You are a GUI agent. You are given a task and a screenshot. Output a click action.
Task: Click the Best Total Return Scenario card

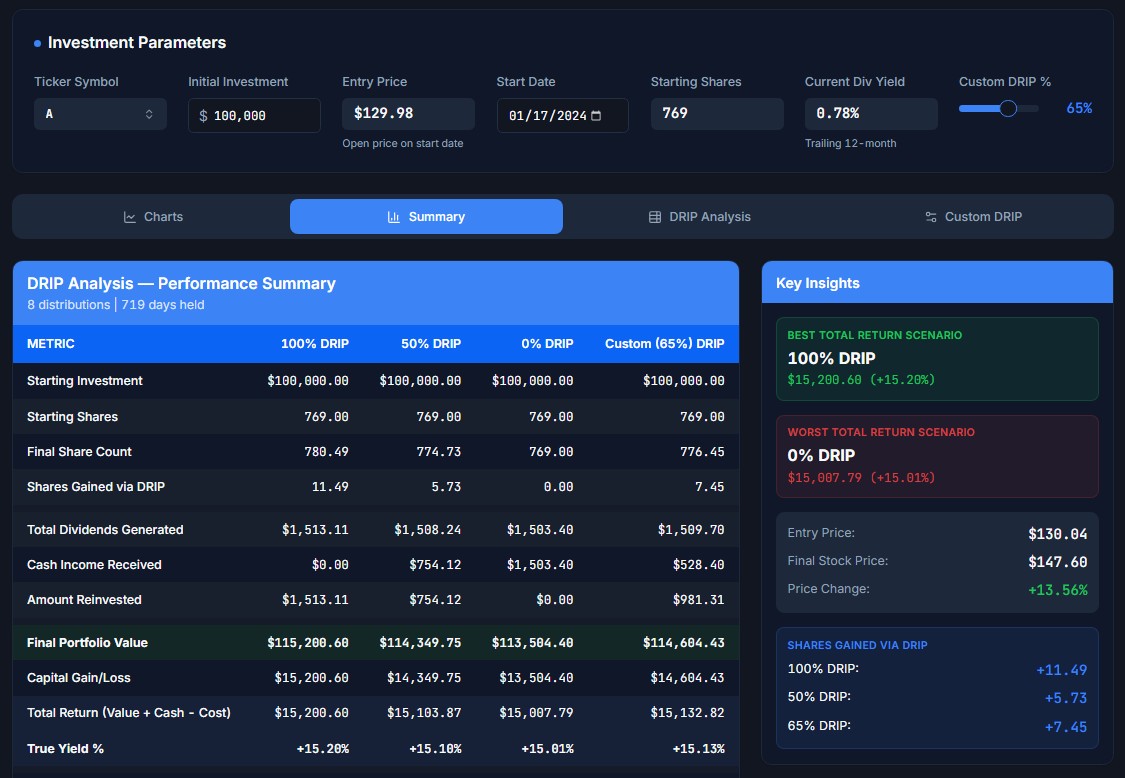pos(937,359)
